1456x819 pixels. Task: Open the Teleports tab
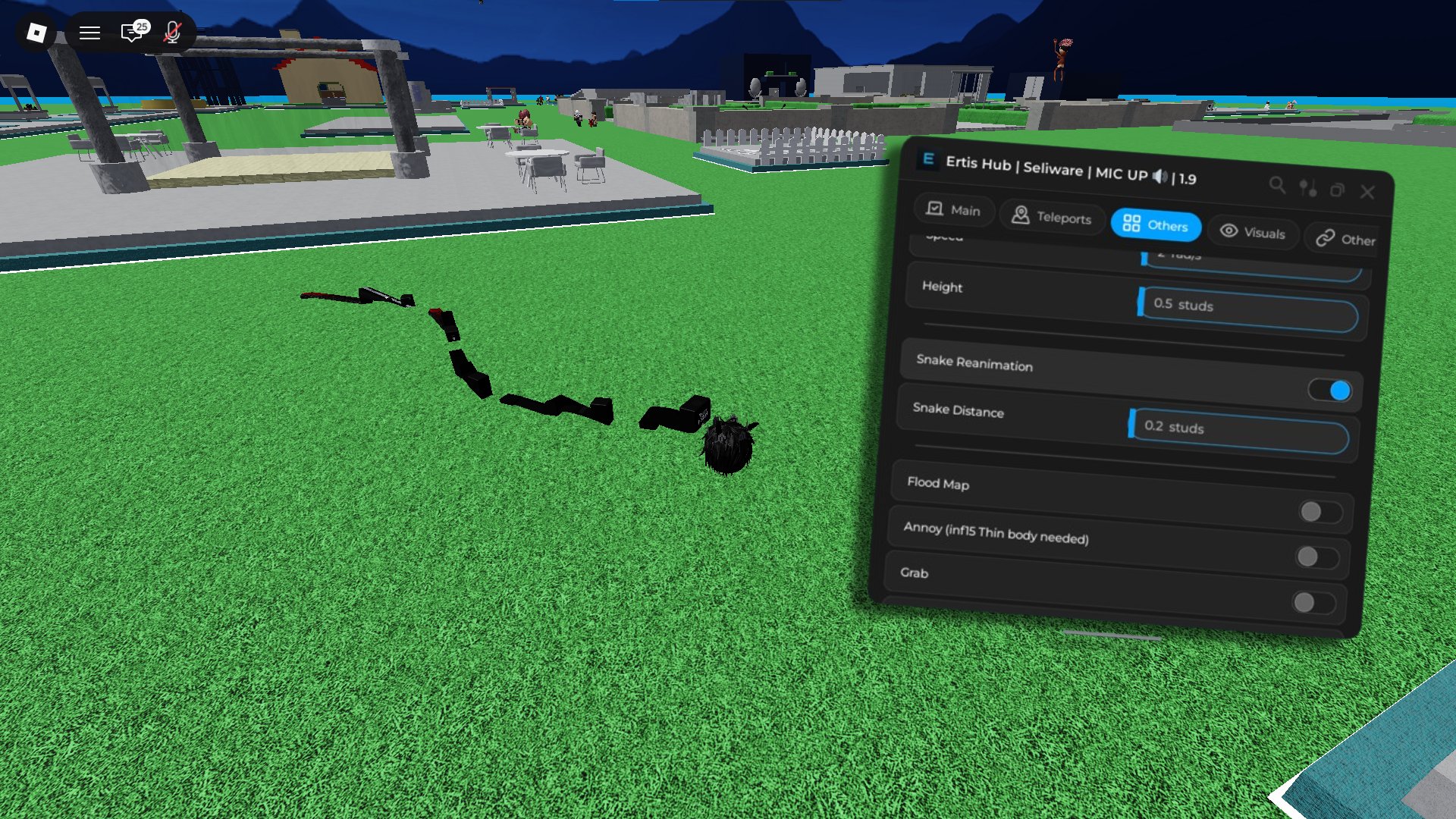[1052, 218]
